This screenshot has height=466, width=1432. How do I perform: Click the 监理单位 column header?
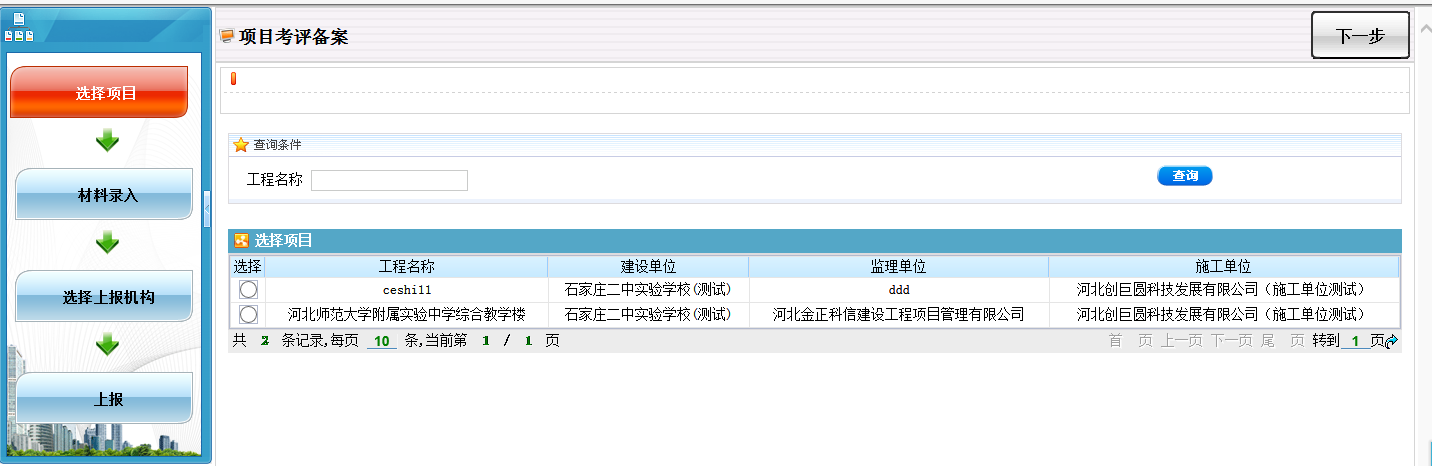pyautogui.click(x=898, y=267)
